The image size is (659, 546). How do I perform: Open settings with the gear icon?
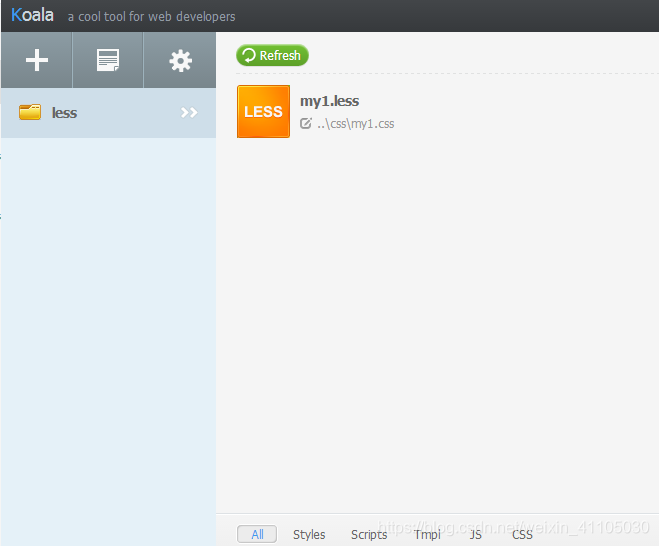(x=180, y=61)
